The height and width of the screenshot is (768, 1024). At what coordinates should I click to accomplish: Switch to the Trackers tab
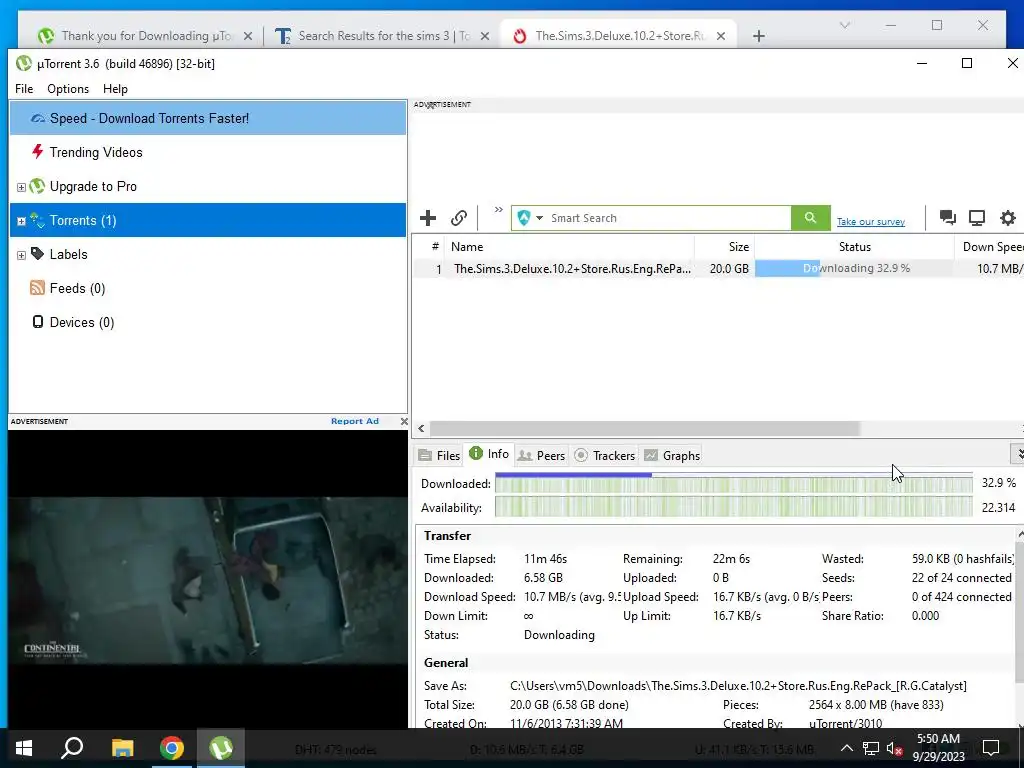tap(605, 455)
